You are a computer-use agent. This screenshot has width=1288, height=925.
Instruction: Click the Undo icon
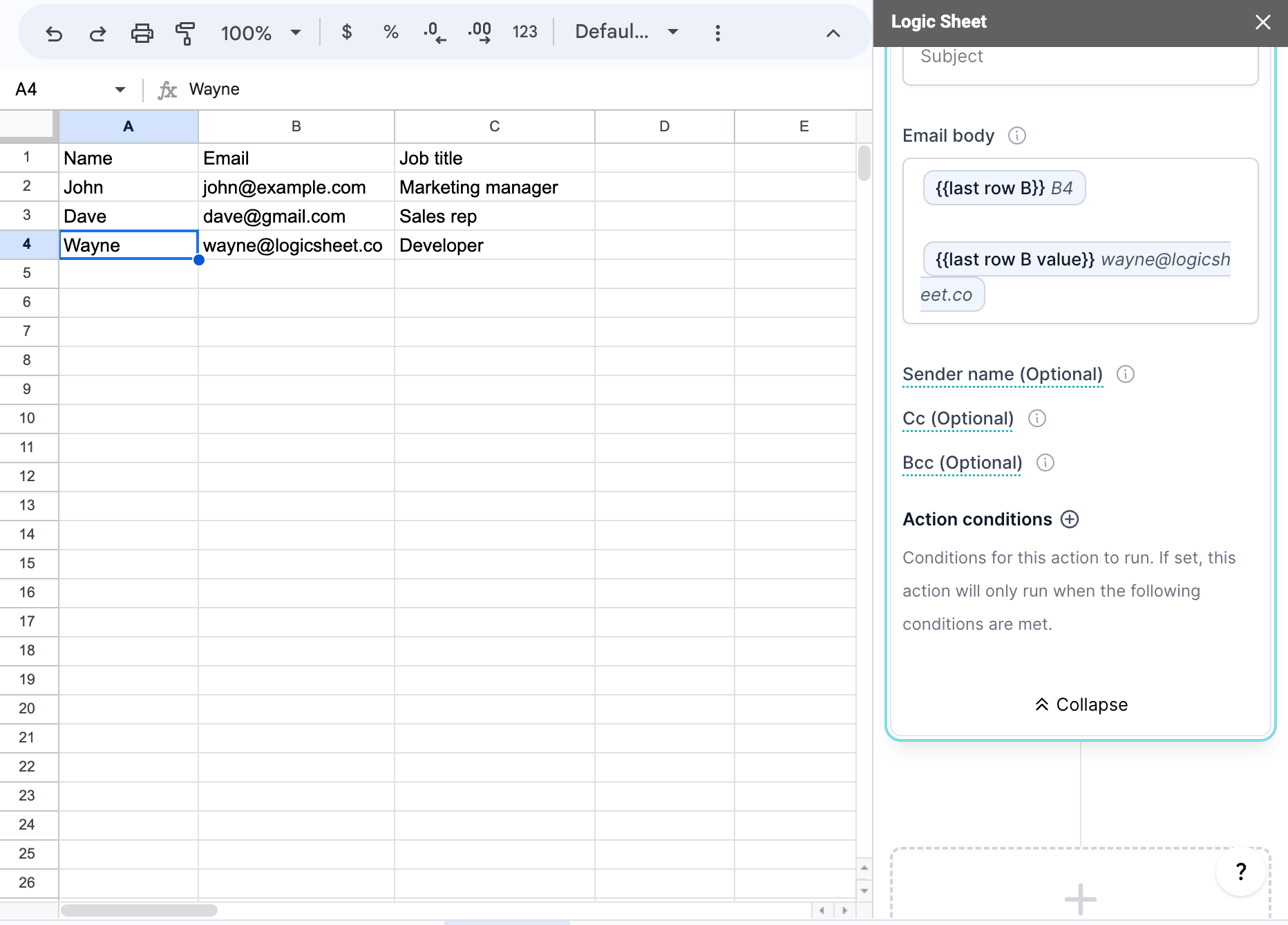[x=55, y=32]
